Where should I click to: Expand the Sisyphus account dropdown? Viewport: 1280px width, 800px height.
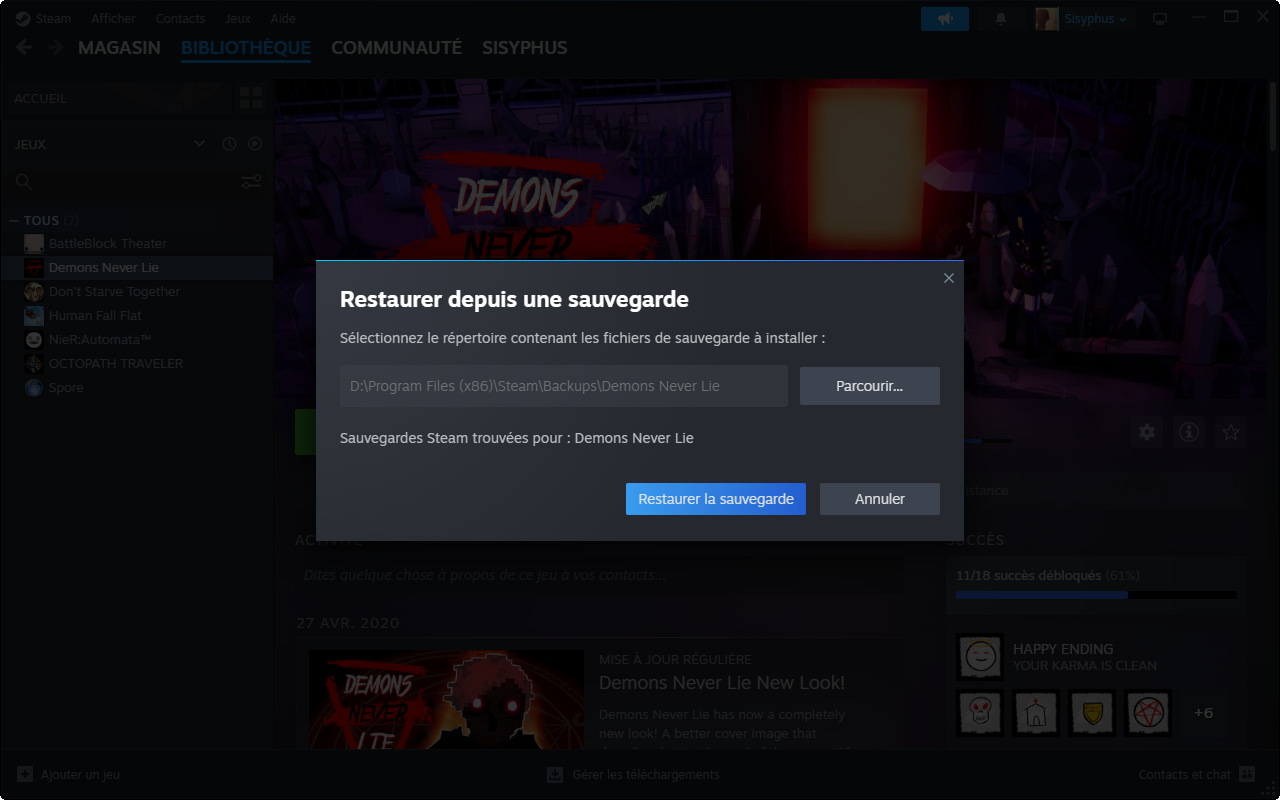(x=1096, y=18)
